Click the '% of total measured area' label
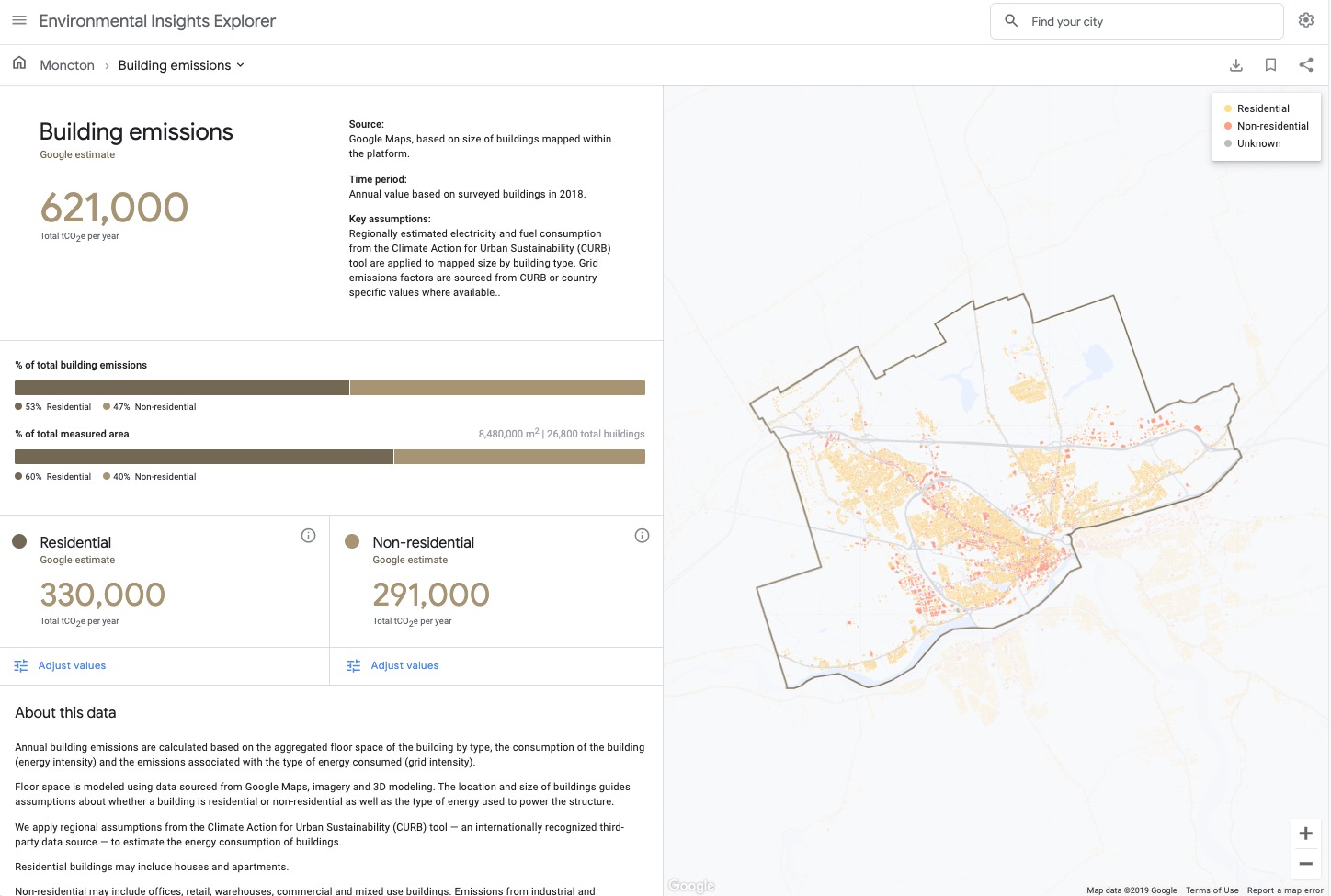The image size is (1331, 896). (72, 434)
